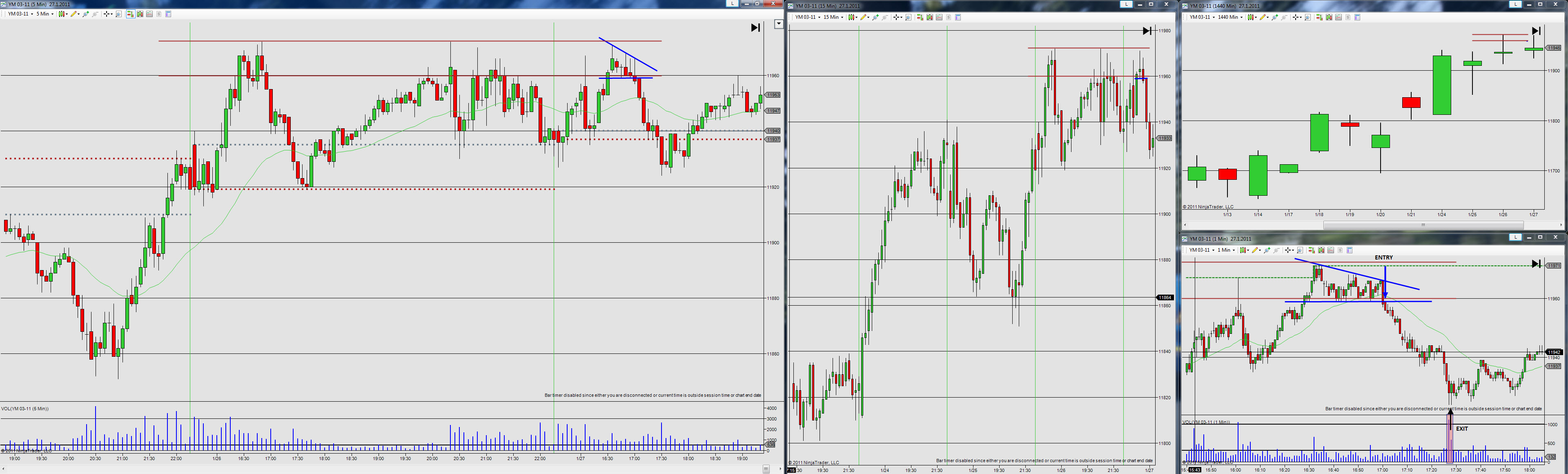Toggle Chart Trader in 5 Min chart
Viewport: 1568px width, 474px height.
pyautogui.click(x=131, y=14)
